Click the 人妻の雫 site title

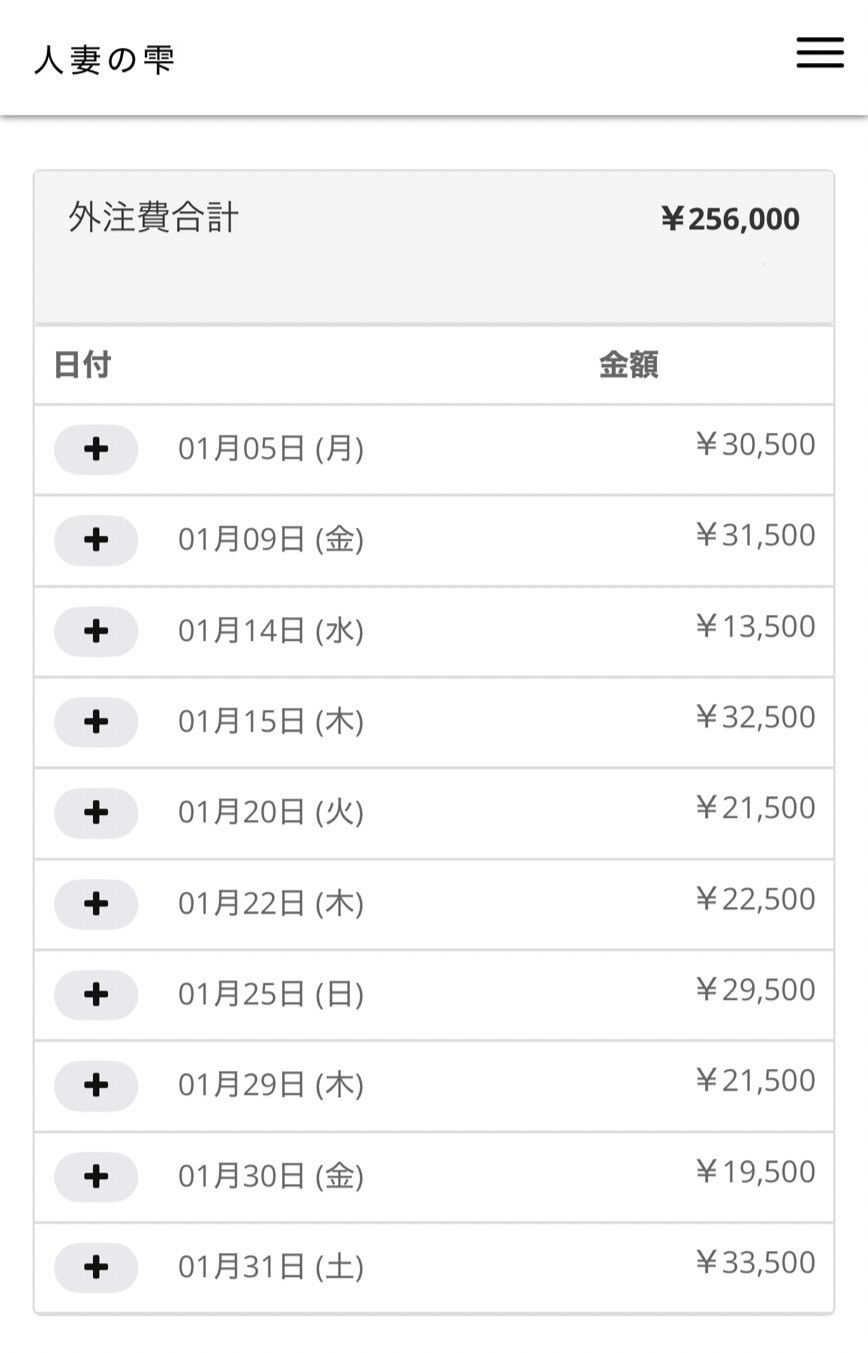[x=105, y=59]
